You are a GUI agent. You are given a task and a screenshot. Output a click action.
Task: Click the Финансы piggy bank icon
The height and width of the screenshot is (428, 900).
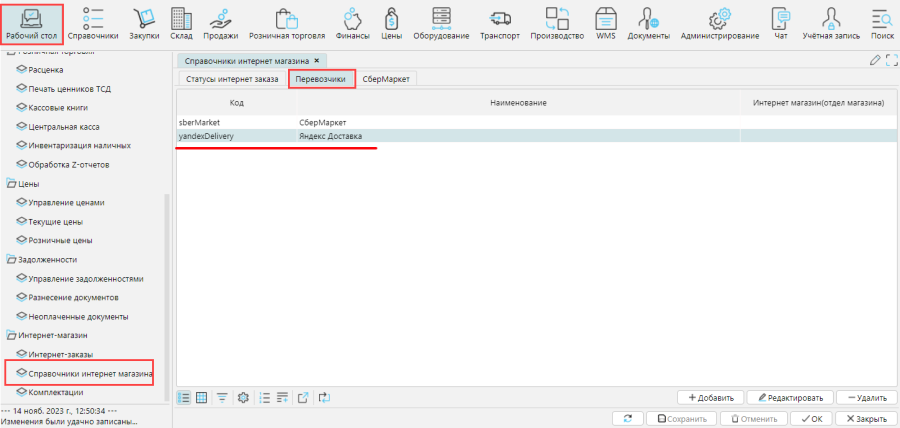tap(352, 23)
